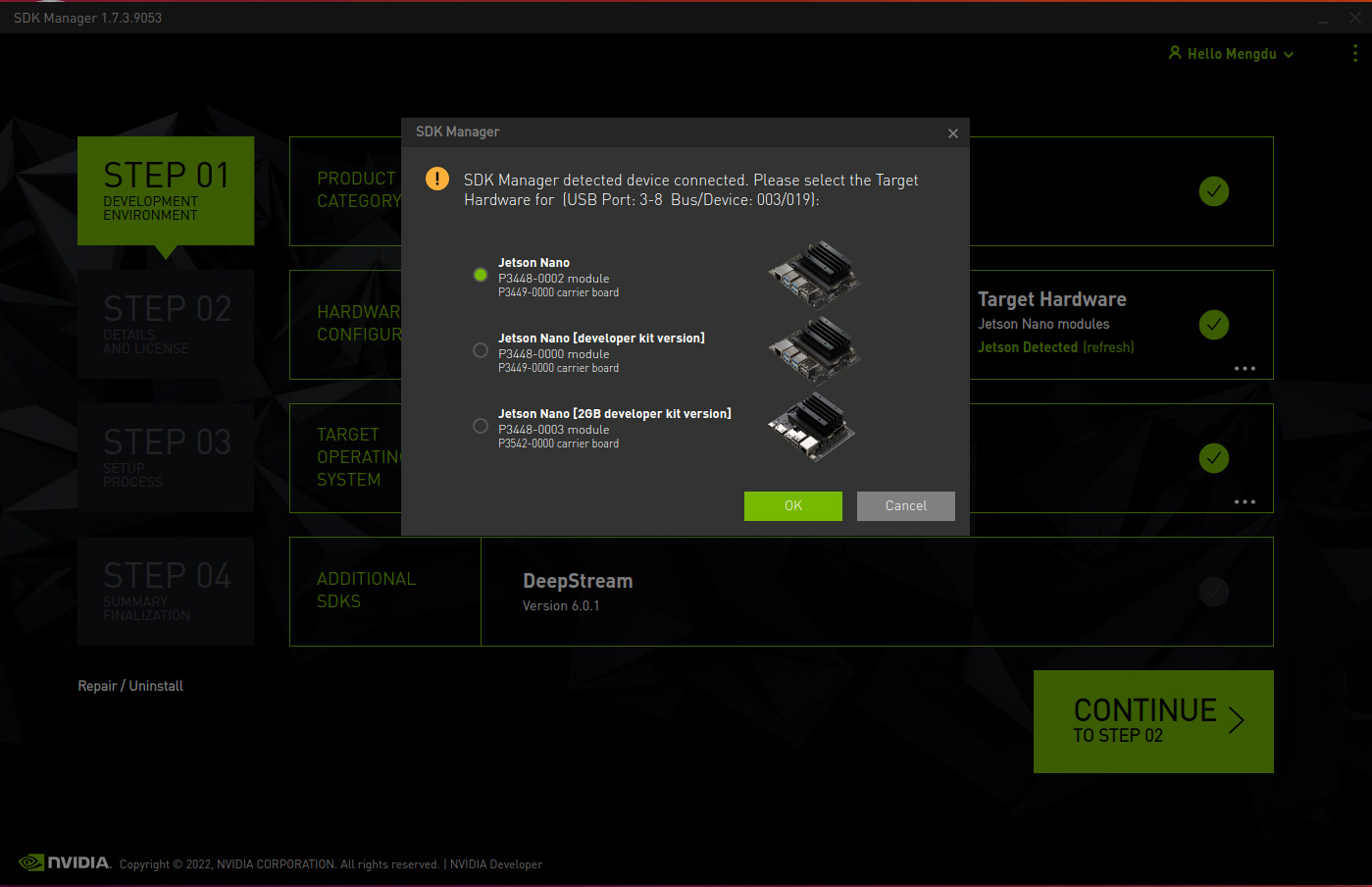
Task: Open the vertical three-dot options menu
Action: (1355, 53)
